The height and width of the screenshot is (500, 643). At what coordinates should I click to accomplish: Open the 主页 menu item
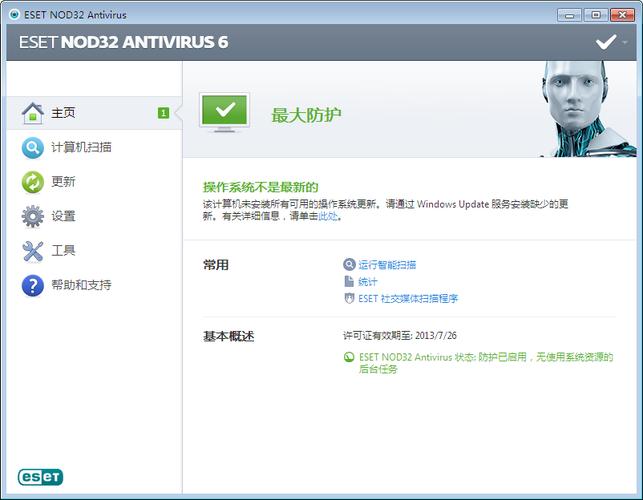point(94,113)
